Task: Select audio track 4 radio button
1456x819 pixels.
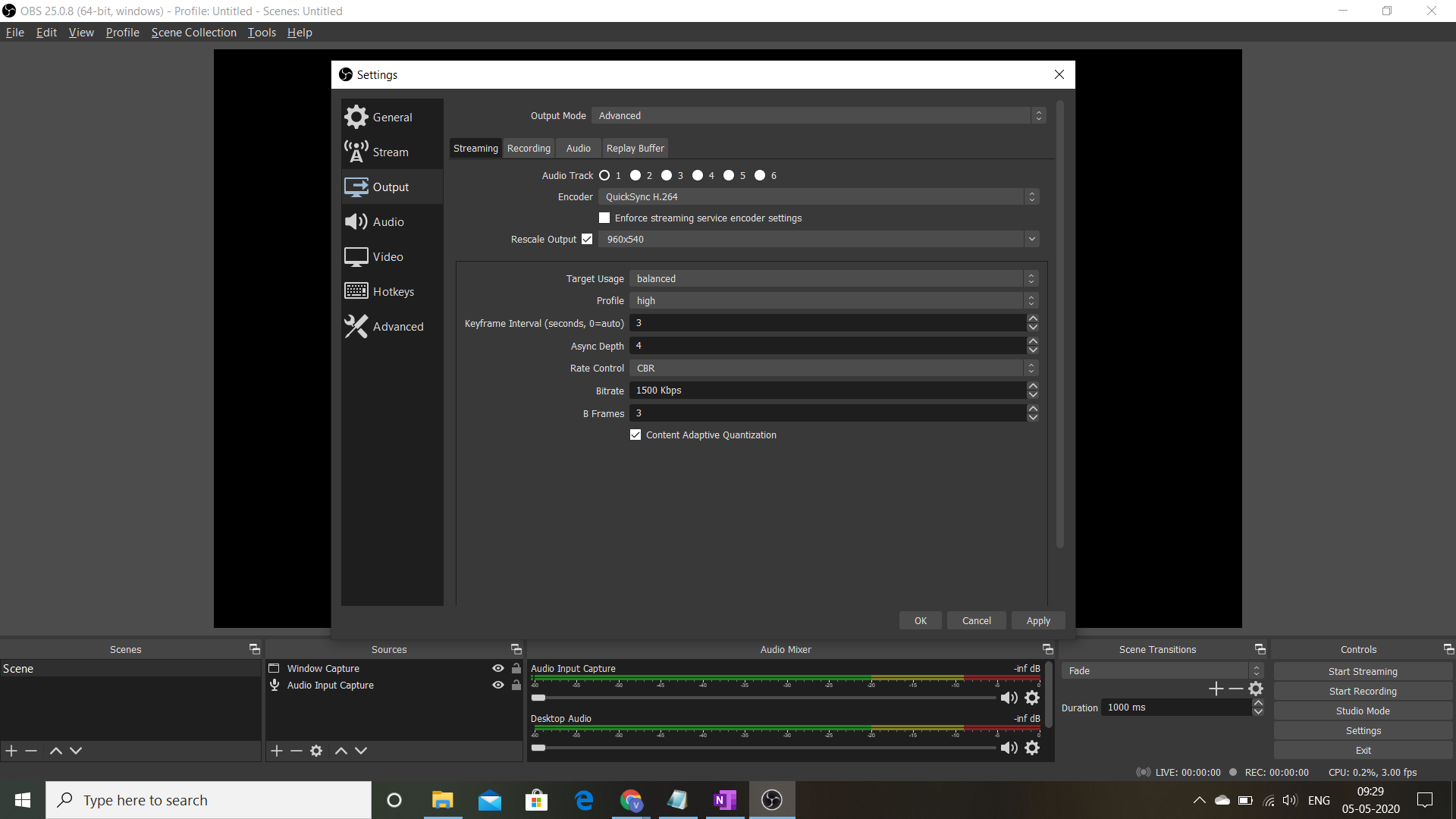Action: [x=698, y=175]
